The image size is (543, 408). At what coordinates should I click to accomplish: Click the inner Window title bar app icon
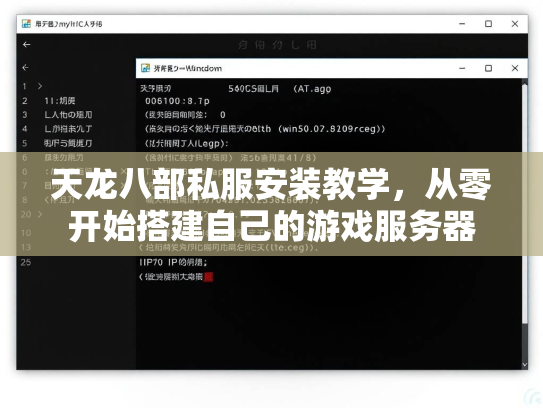click(145, 68)
